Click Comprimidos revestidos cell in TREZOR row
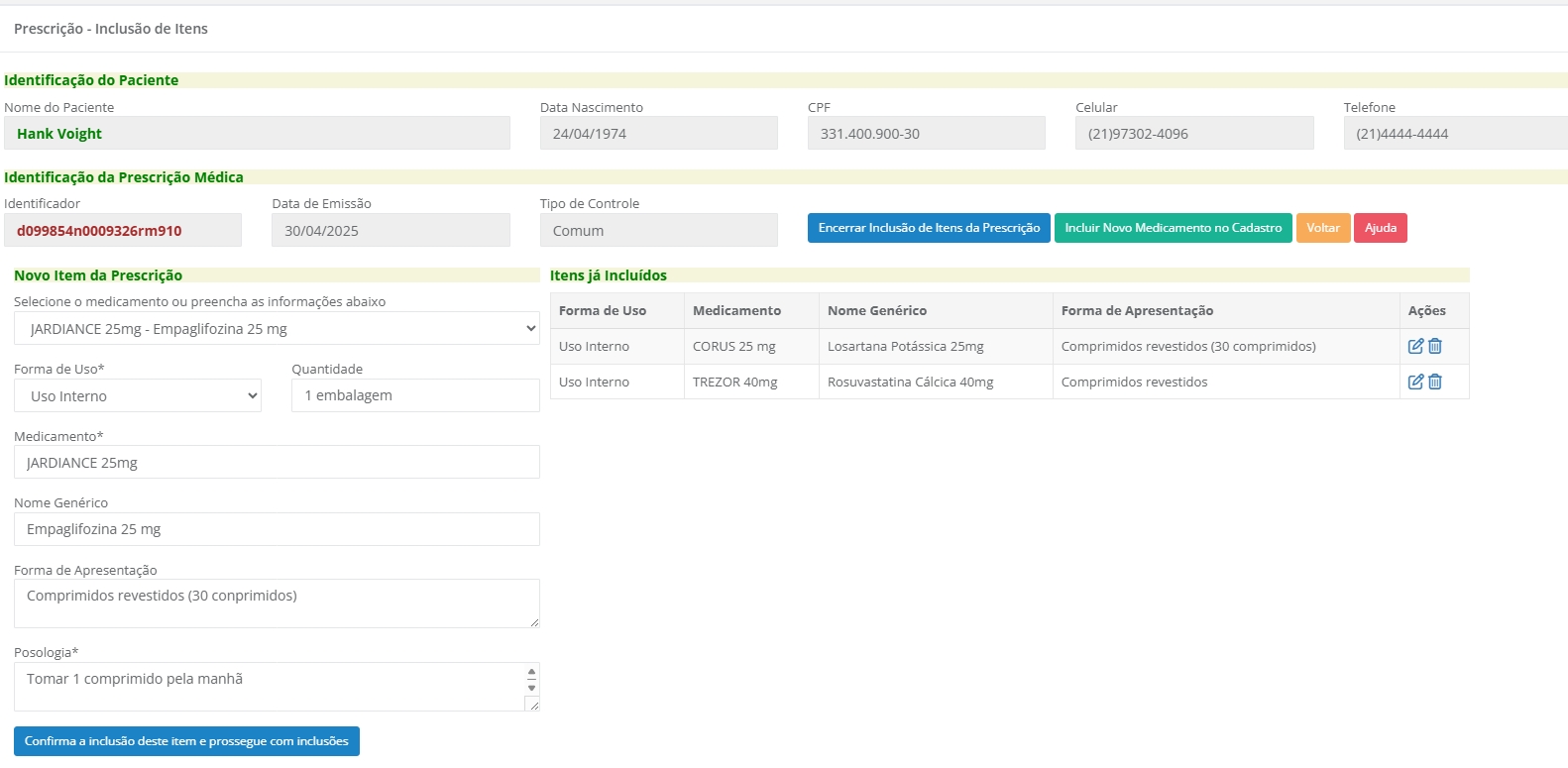Screen dimensions: 1568x768 [1226, 382]
